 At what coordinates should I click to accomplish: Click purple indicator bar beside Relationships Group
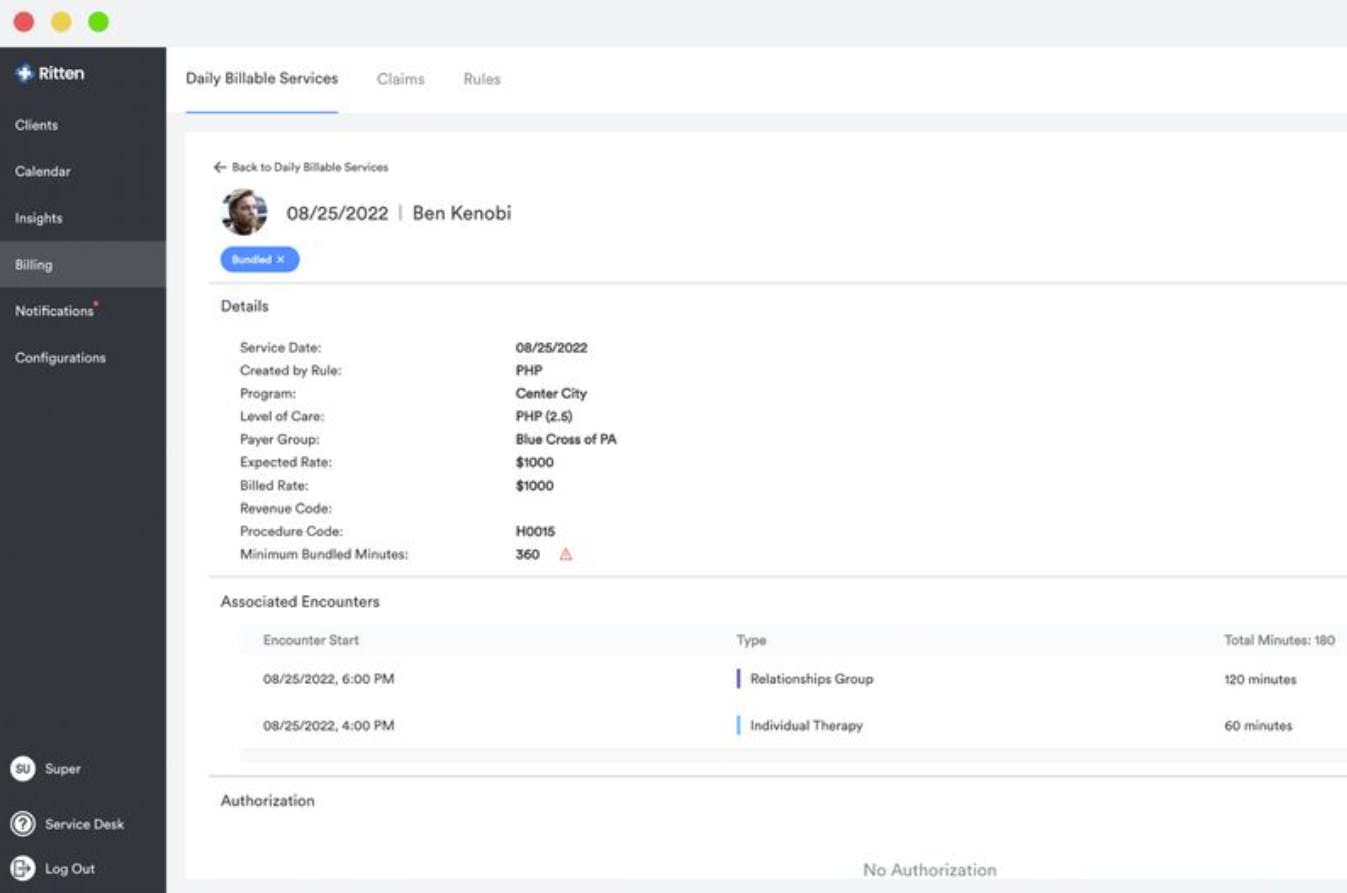pos(741,678)
